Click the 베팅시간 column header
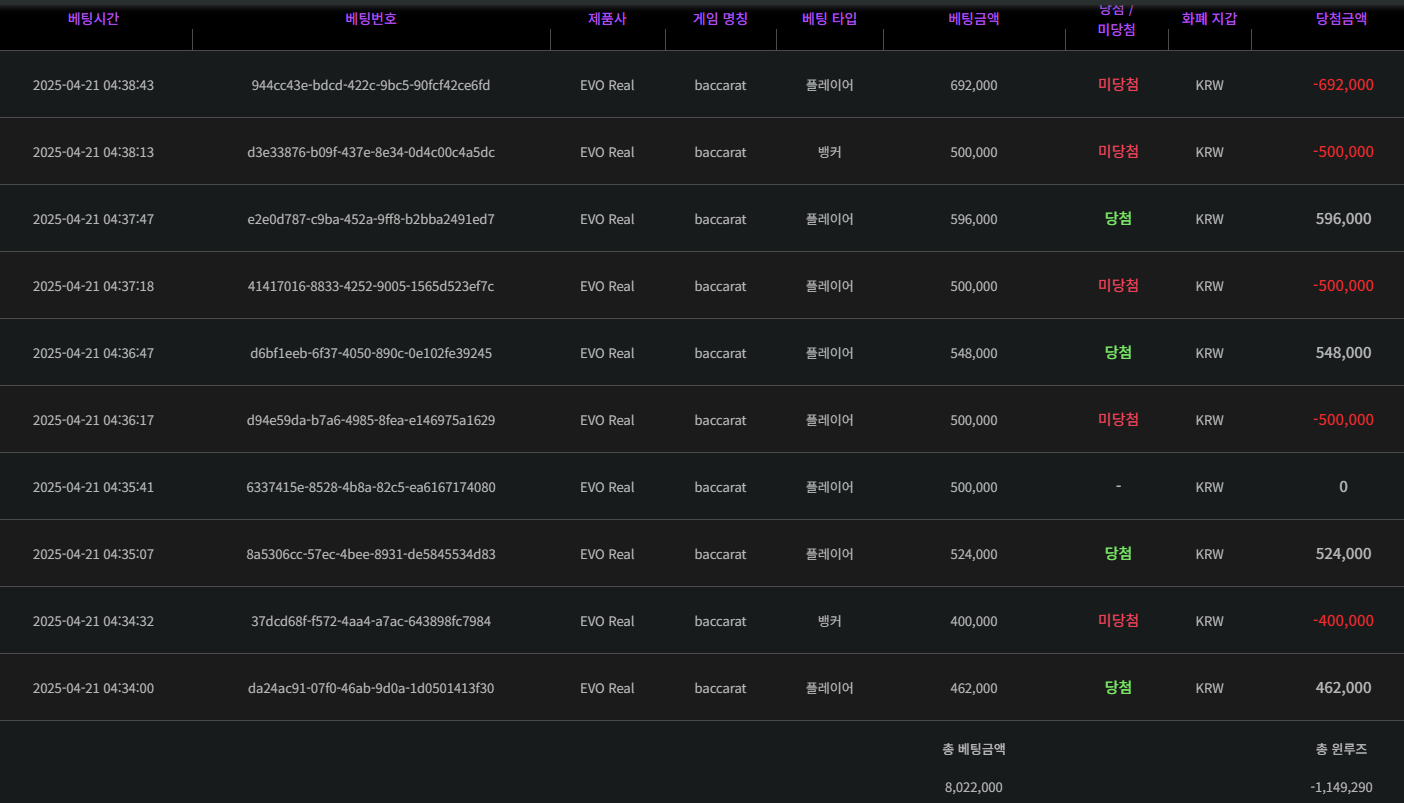The image size is (1404, 803). [x=93, y=19]
